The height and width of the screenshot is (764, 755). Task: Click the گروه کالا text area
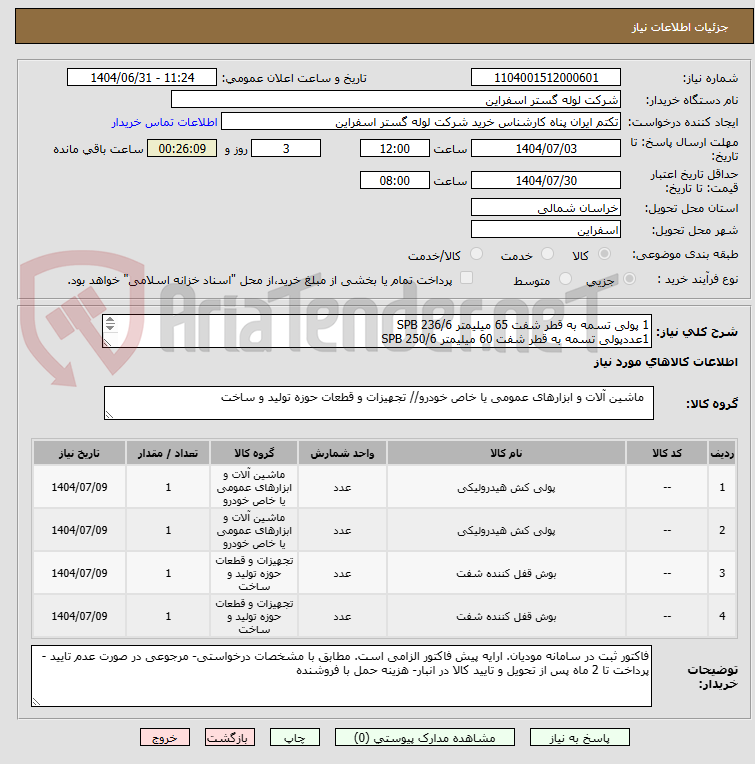click(378, 403)
